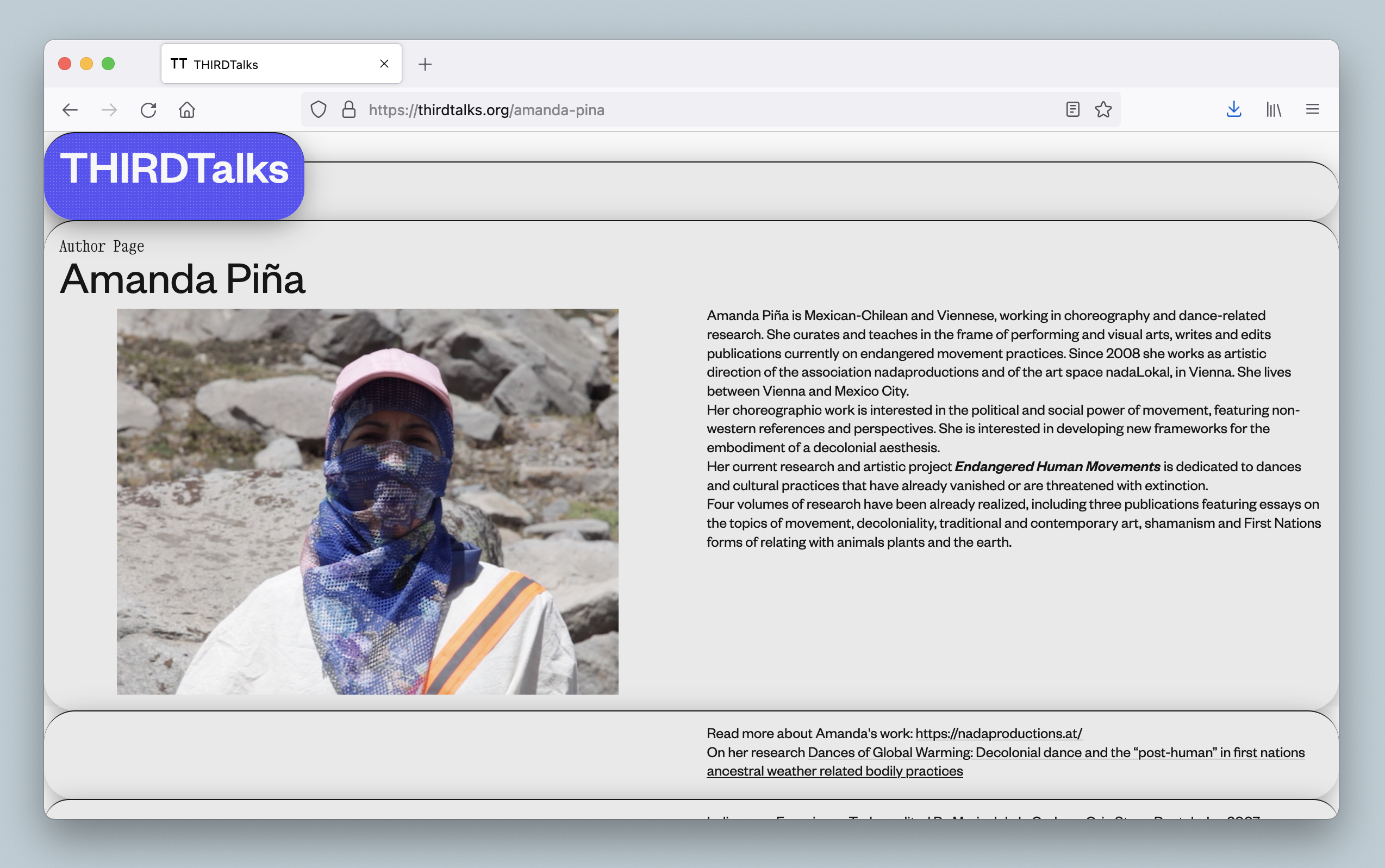Bookmark this page with the star
The width and height of the screenshot is (1385, 868).
1103,110
